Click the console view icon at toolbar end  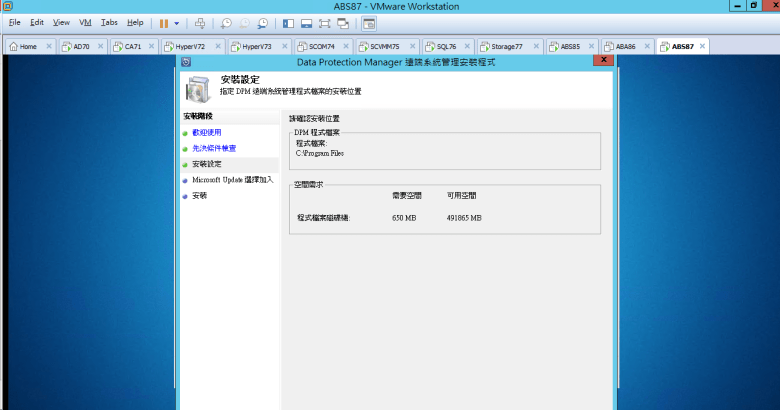(x=369, y=22)
